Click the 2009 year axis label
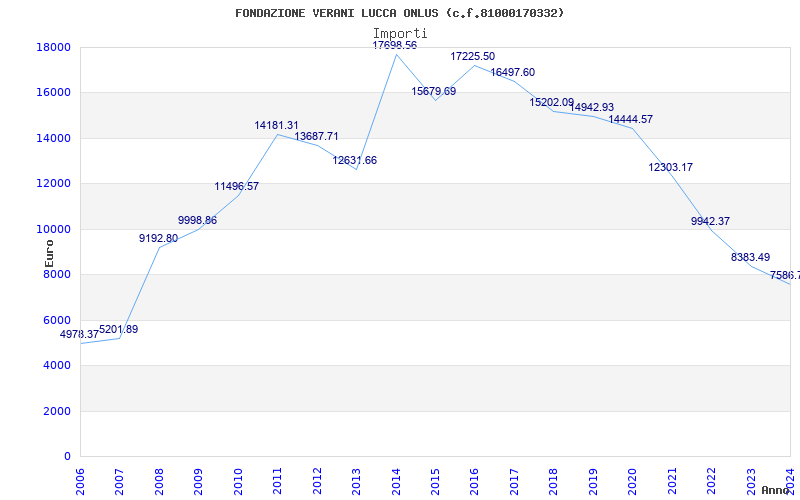Image resolution: width=800 pixels, height=500 pixels. (x=198, y=481)
